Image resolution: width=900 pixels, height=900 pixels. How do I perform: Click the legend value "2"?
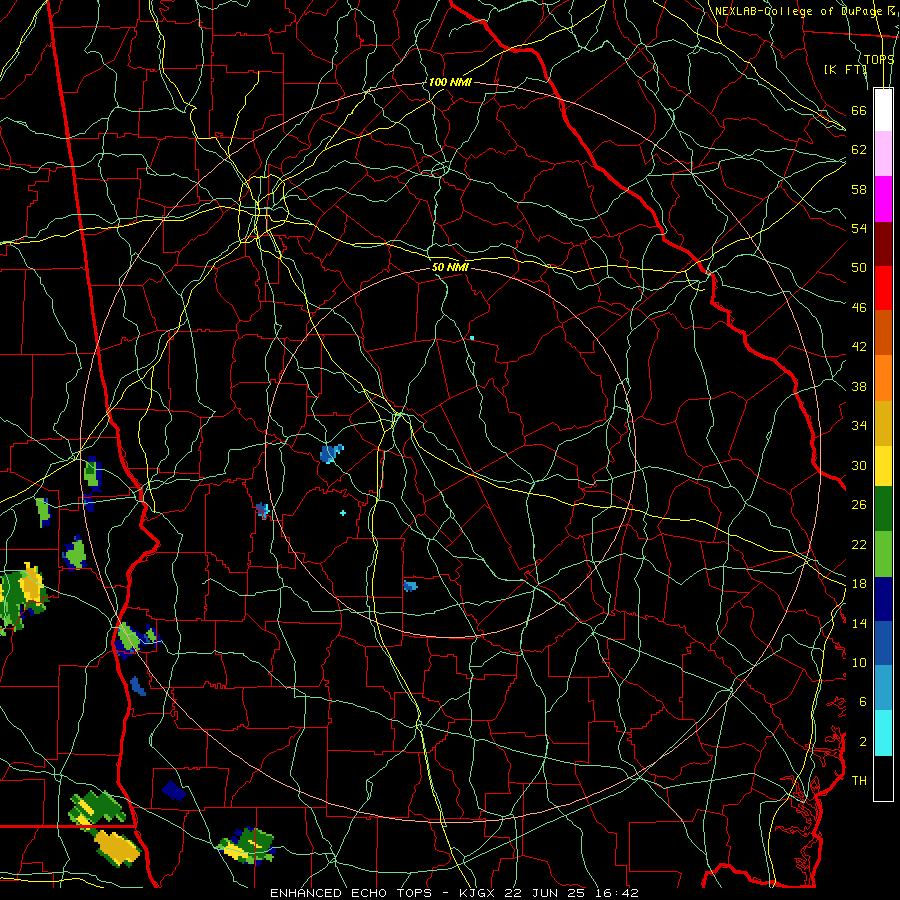click(x=862, y=742)
